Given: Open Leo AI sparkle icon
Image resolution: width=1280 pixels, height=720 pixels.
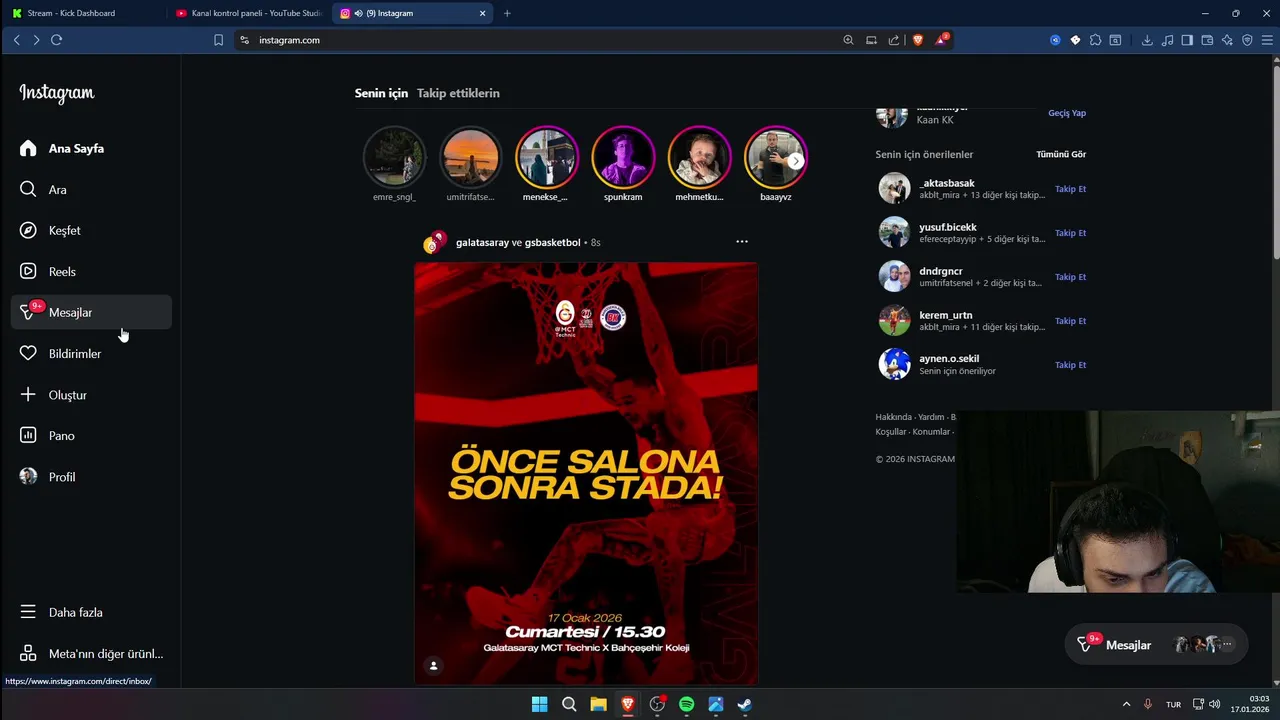Looking at the screenshot, I should (x=1227, y=40).
